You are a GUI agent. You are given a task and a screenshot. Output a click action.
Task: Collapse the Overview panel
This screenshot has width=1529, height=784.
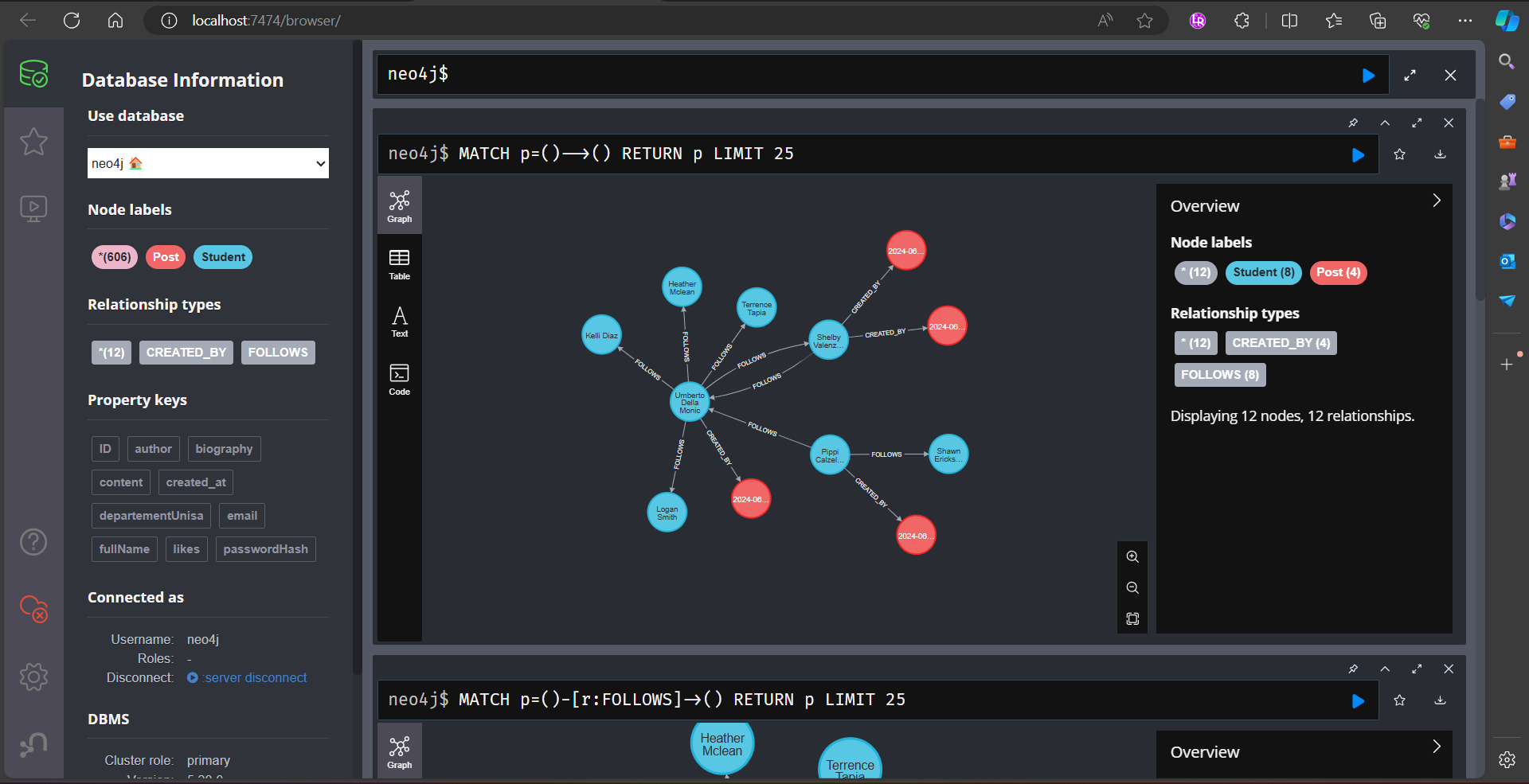pos(1437,201)
